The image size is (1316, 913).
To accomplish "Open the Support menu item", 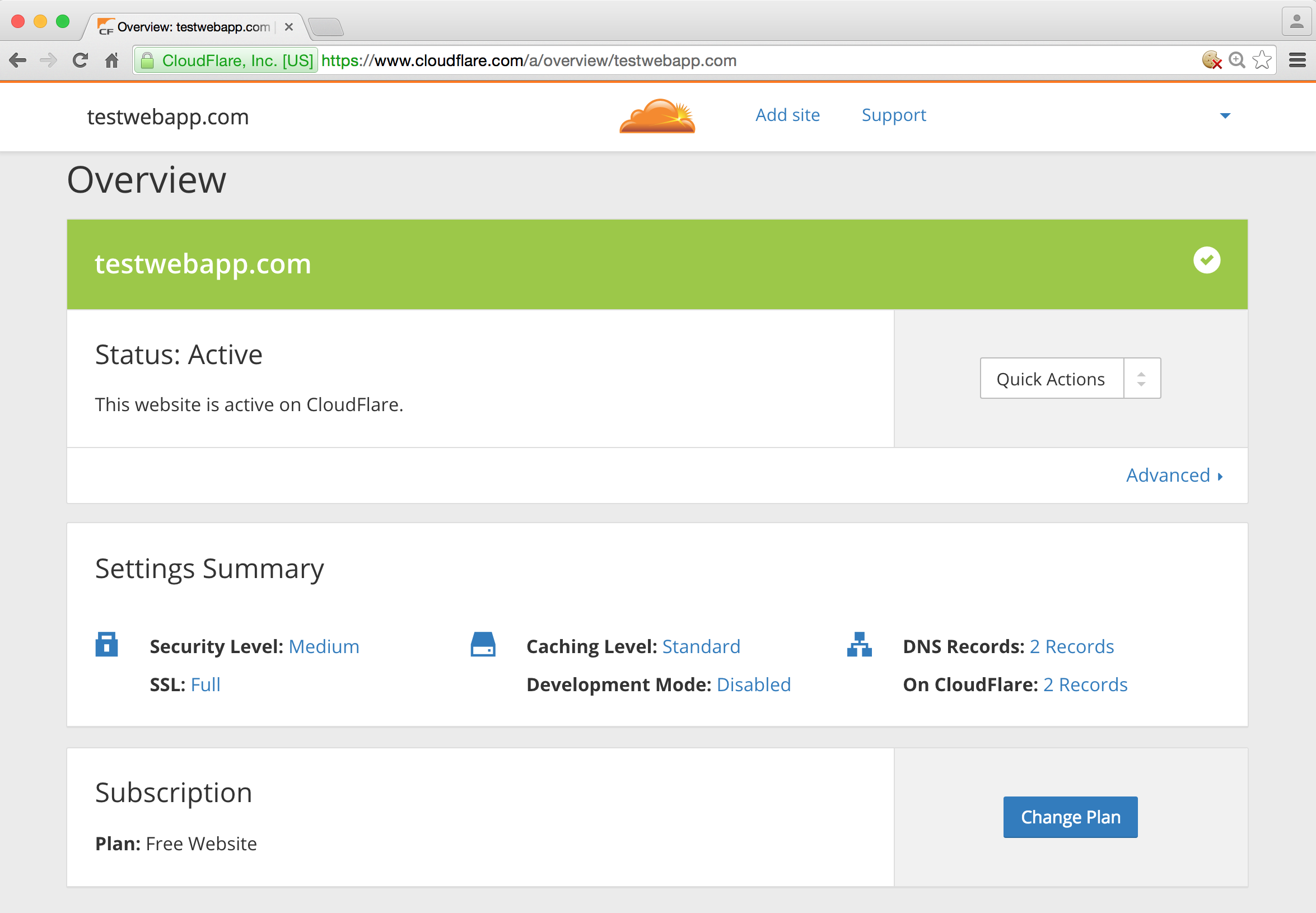I will [x=893, y=115].
